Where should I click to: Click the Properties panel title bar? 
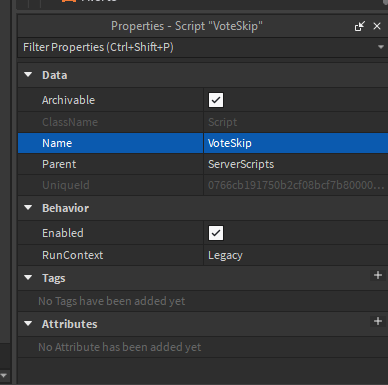(187, 26)
